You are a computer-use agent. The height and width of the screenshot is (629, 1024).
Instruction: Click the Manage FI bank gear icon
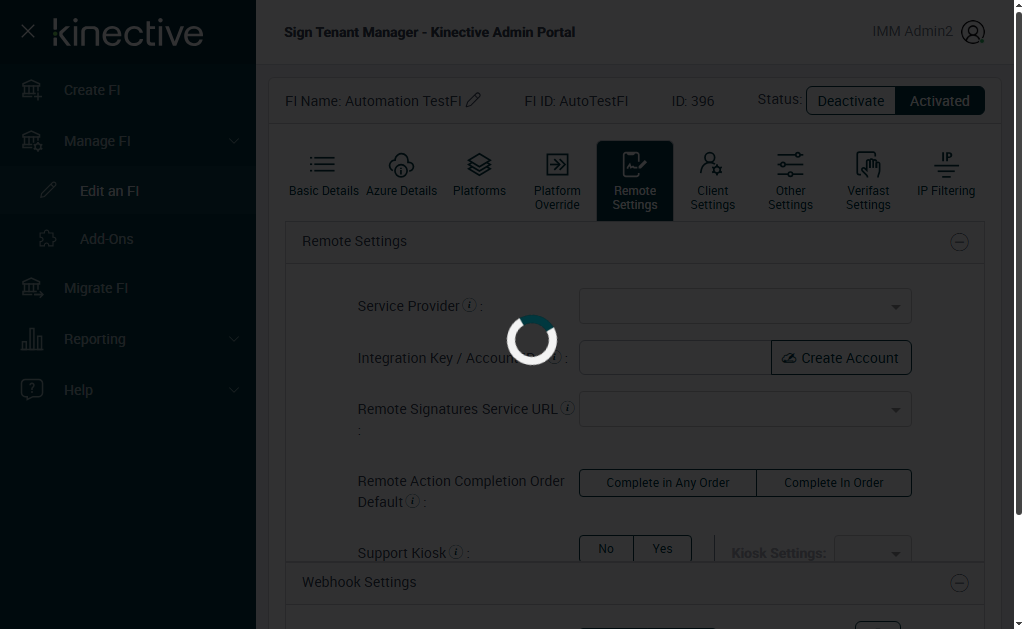click(31, 141)
